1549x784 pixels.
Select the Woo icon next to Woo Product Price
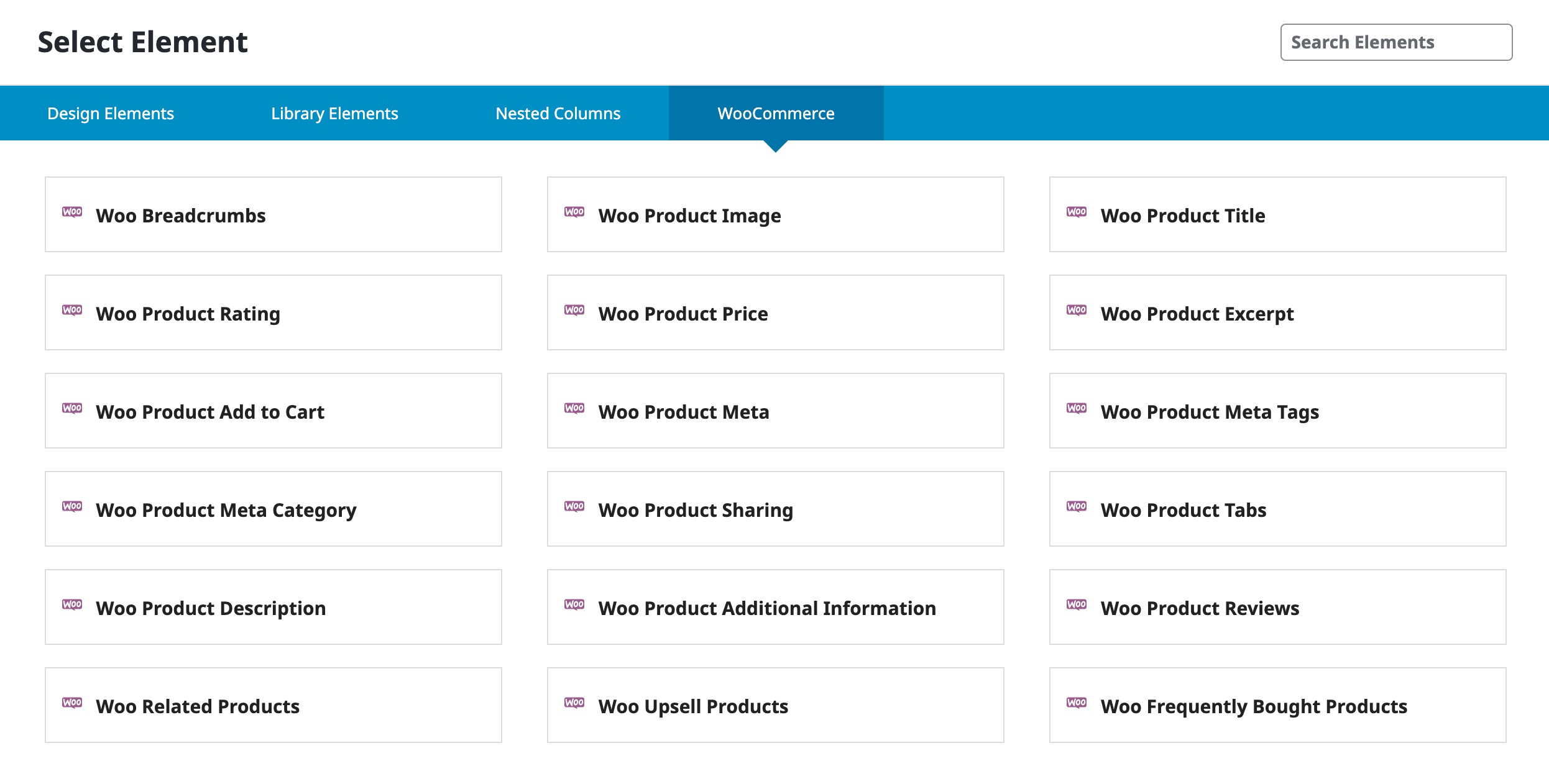pos(574,311)
